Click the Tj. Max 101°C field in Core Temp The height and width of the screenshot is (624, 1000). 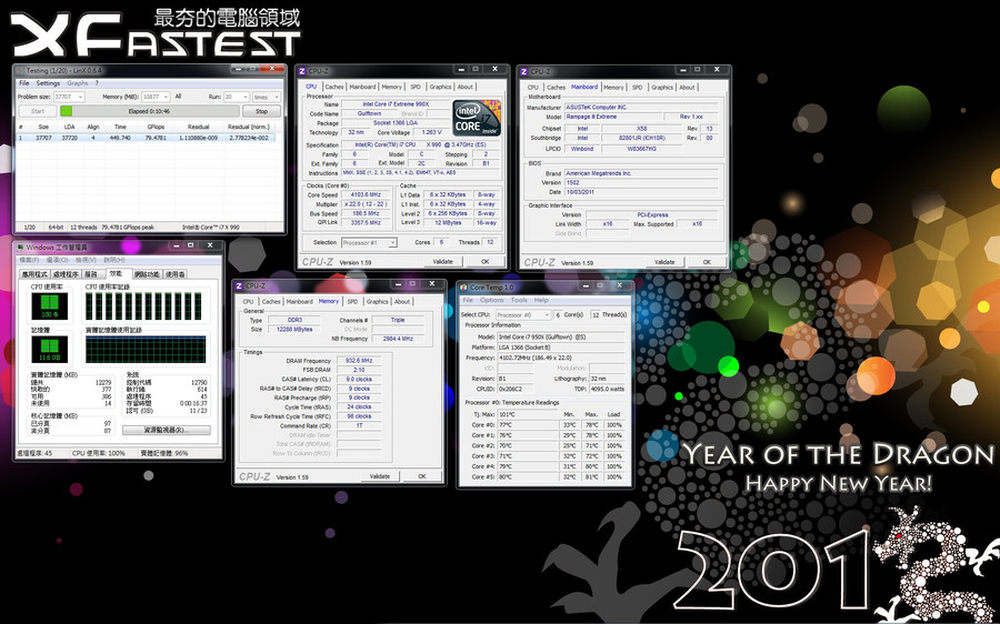pos(527,415)
